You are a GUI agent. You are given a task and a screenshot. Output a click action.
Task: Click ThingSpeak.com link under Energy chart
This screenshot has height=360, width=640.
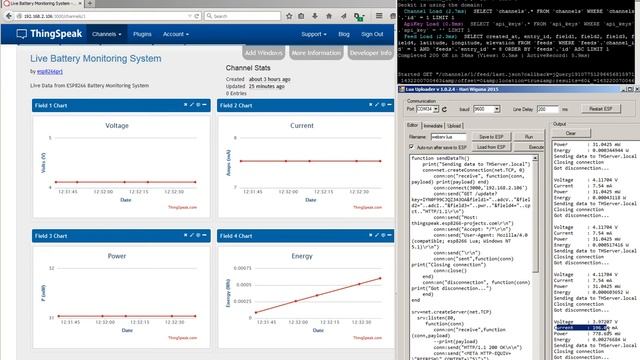pyautogui.click(x=367, y=338)
